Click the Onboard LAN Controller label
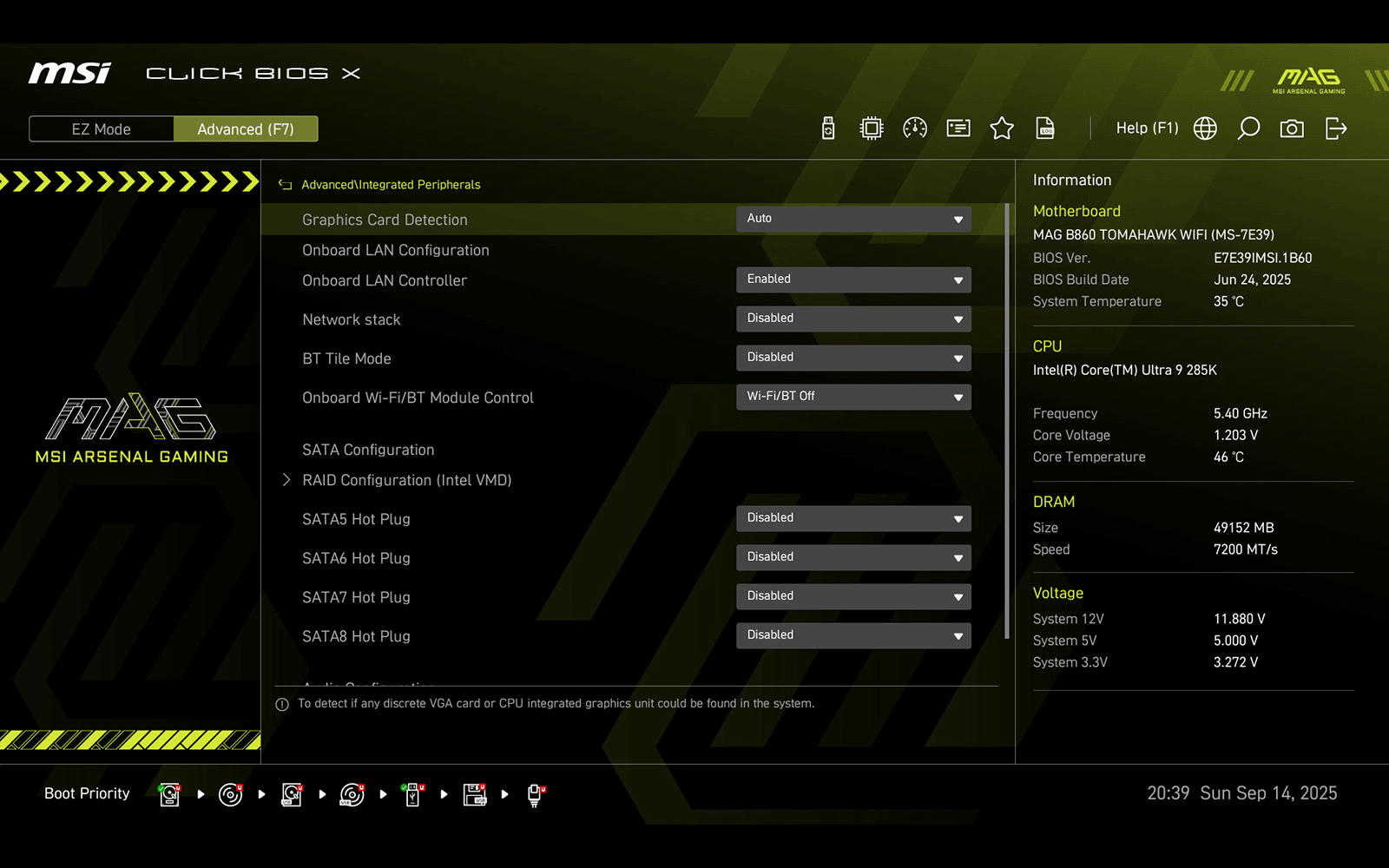The width and height of the screenshot is (1389, 868). pyautogui.click(x=385, y=281)
